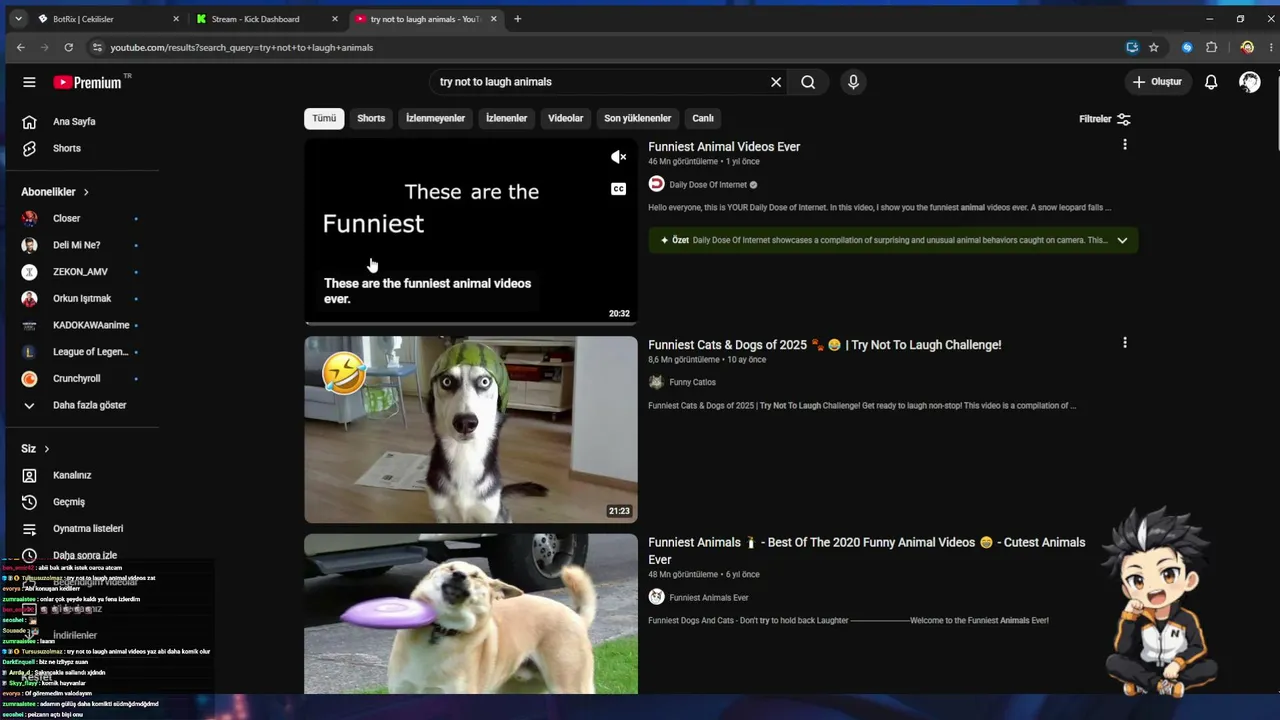
Task: Unmute the video preview thumbnail
Action: (619, 157)
